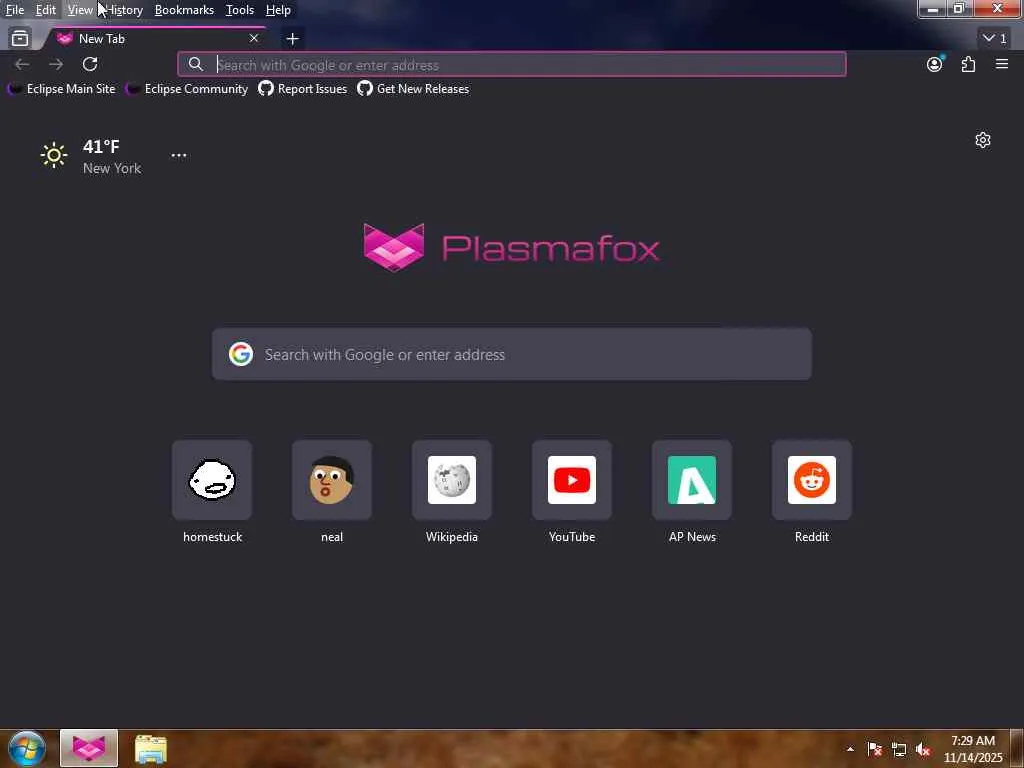The width and height of the screenshot is (1024, 768).
Task: Go forward using the forward arrow
Action: click(x=56, y=64)
